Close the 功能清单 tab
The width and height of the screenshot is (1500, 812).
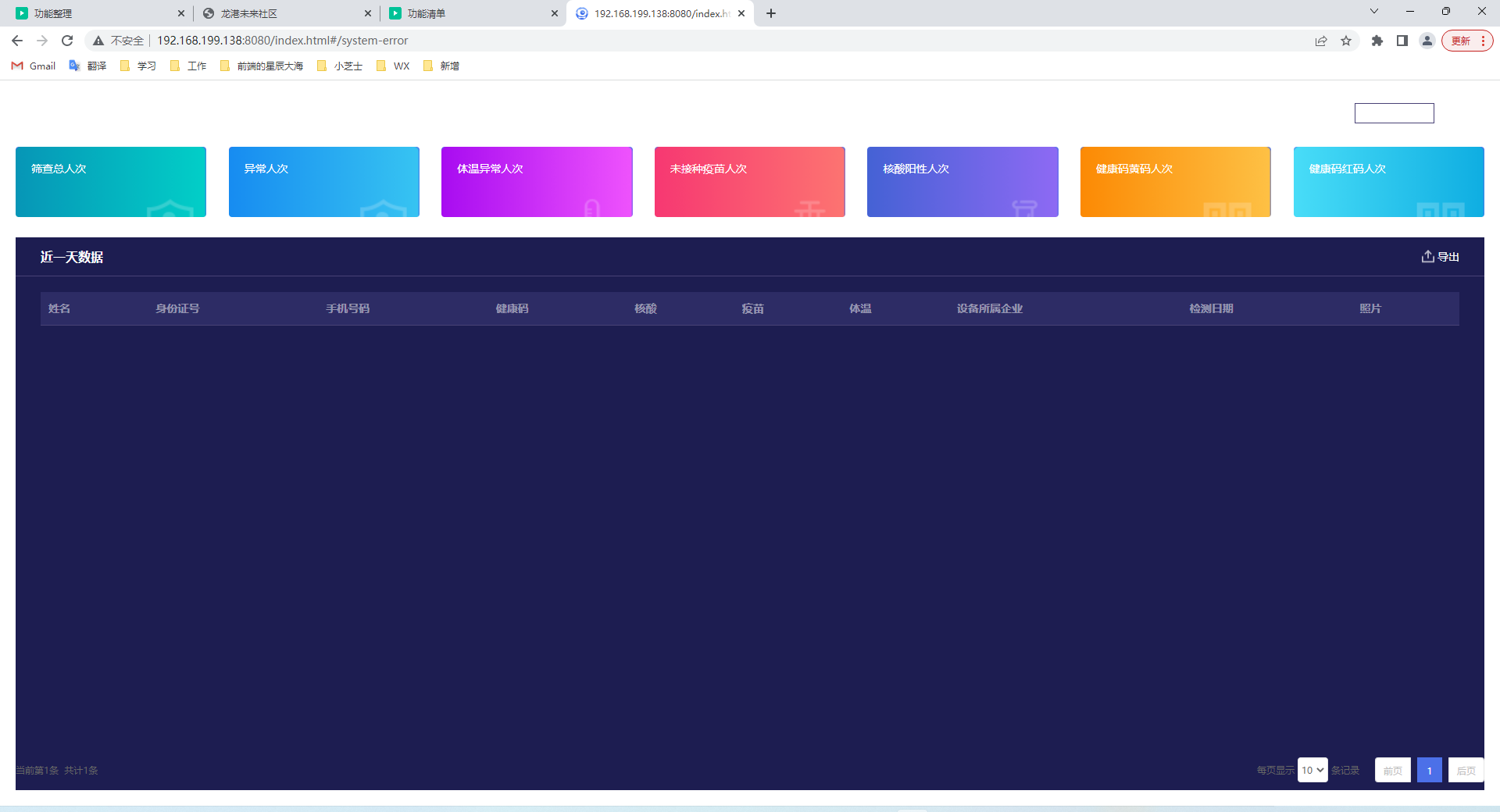pyautogui.click(x=555, y=13)
